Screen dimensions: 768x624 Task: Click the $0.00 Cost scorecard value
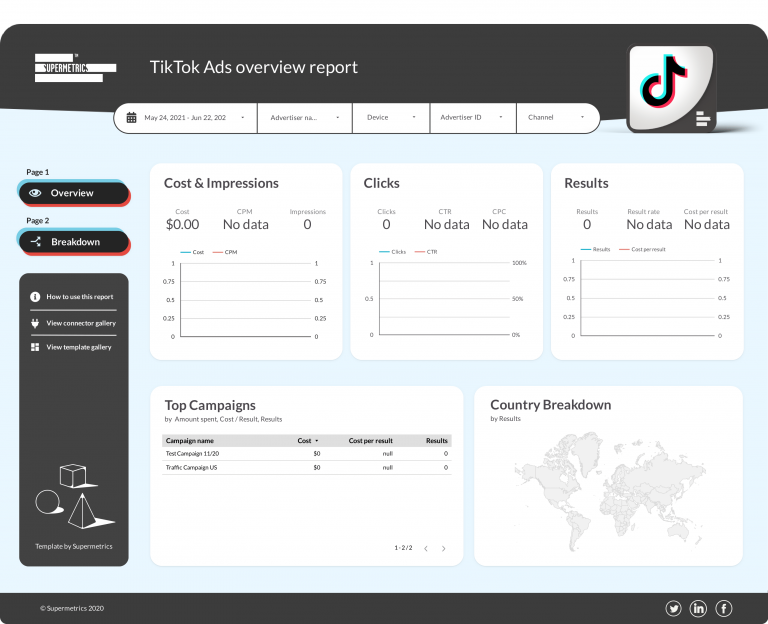182,224
